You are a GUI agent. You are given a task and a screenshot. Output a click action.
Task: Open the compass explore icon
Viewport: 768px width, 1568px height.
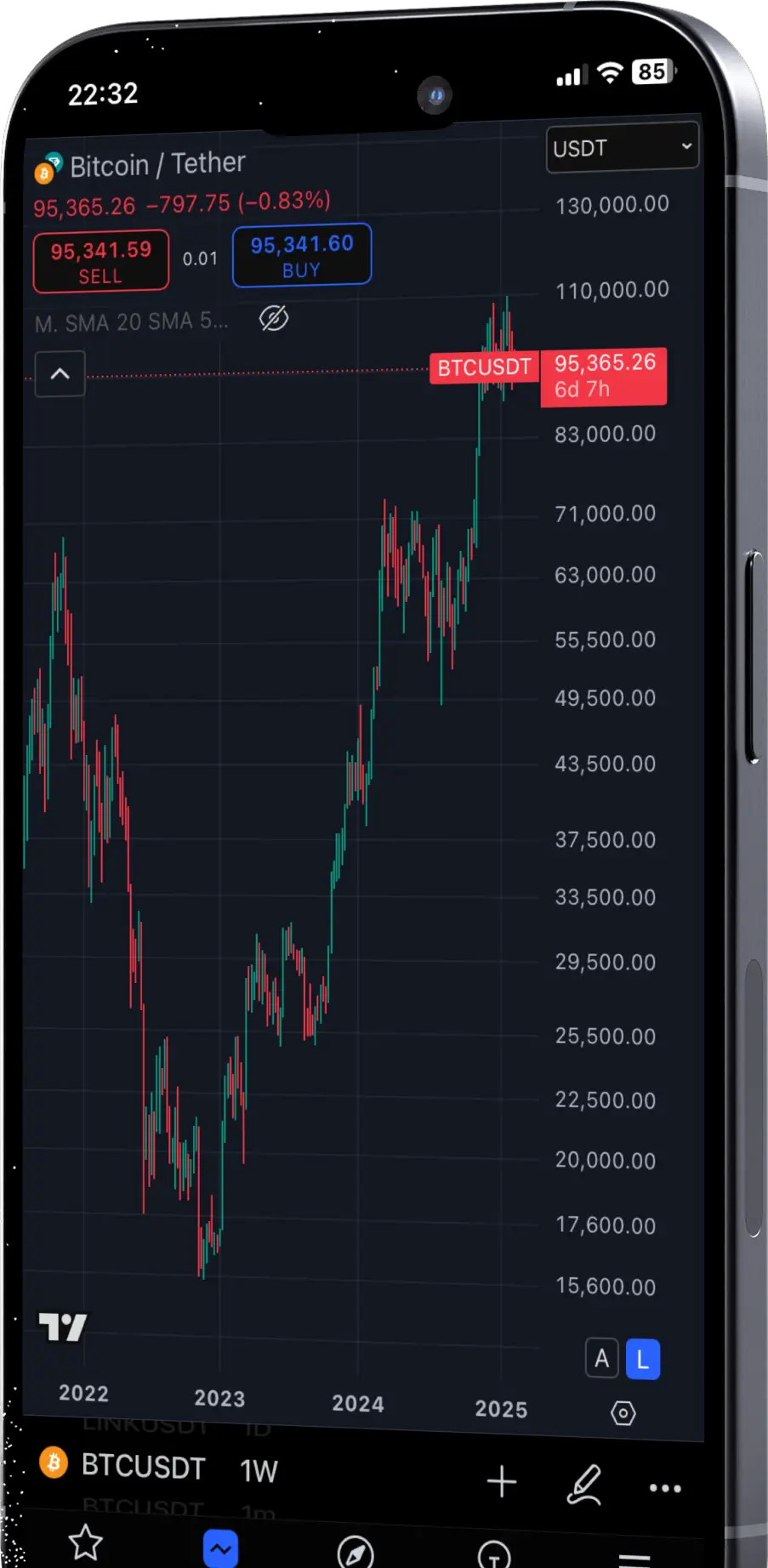[355, 1552]
